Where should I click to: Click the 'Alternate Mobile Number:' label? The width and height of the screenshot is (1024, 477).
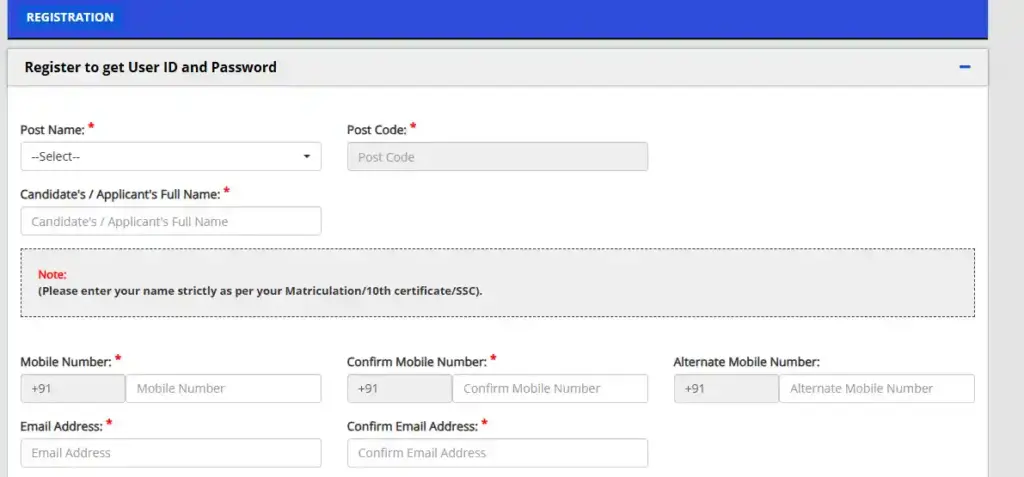(x=746, y=362)
